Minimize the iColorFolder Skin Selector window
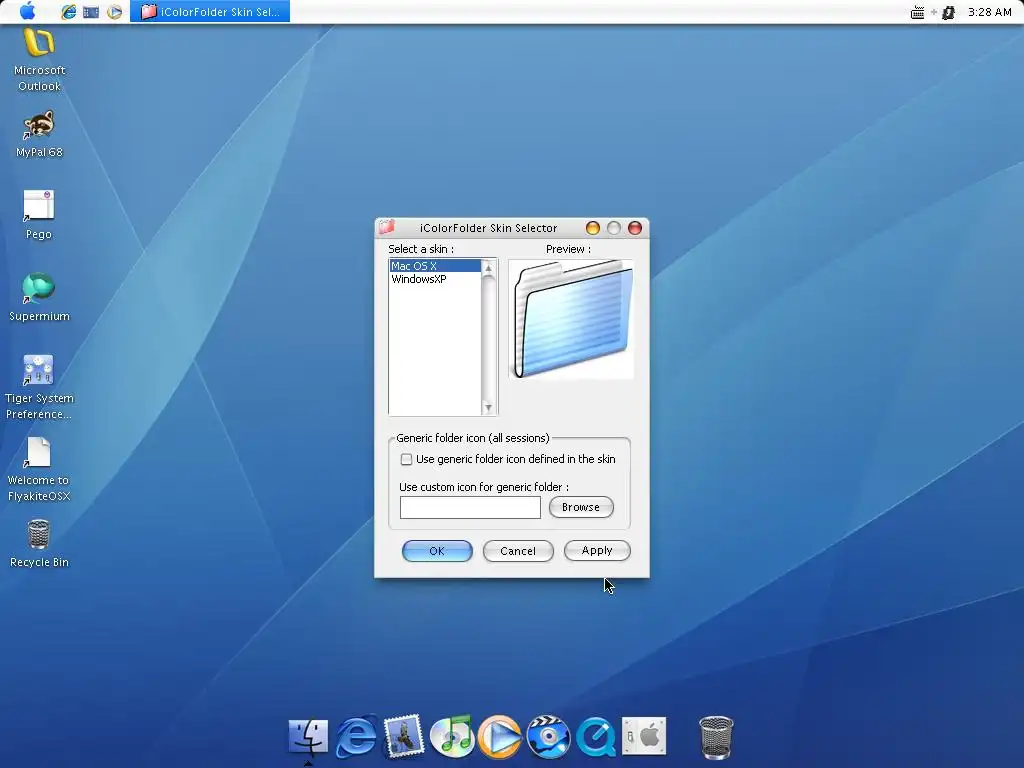Viewport: 1024px width, 768px height. click(x=592, y=227)
